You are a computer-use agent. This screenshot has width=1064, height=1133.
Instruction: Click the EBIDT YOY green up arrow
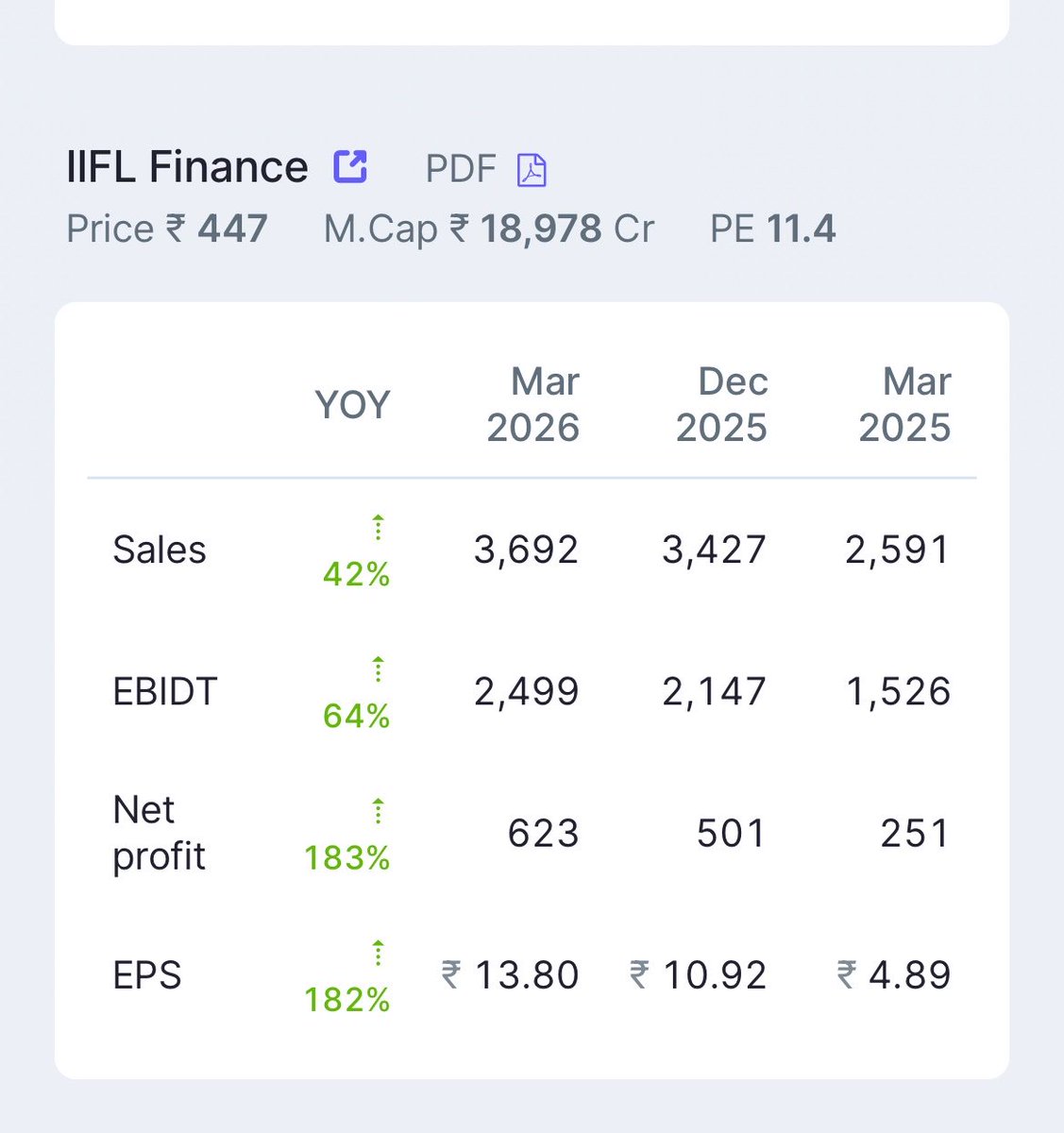[378, 668]
